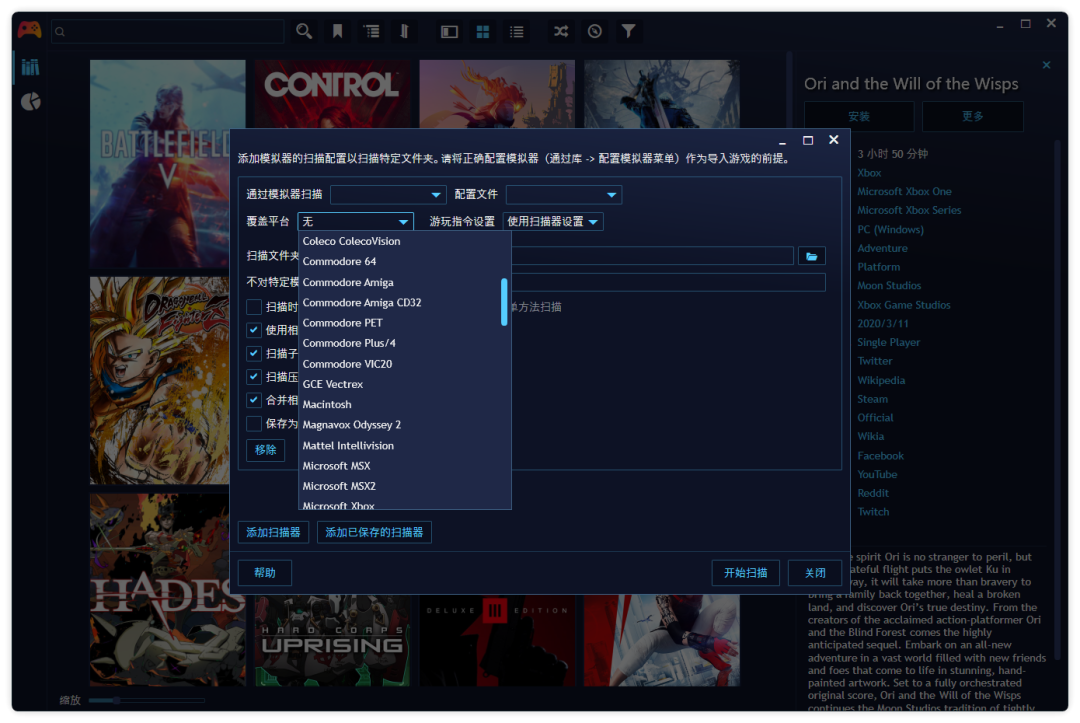This screenshot has width=1080, height=723.
Task: Open the 通过模拟器扫描 dropdown
Action: tap(388, 195)
